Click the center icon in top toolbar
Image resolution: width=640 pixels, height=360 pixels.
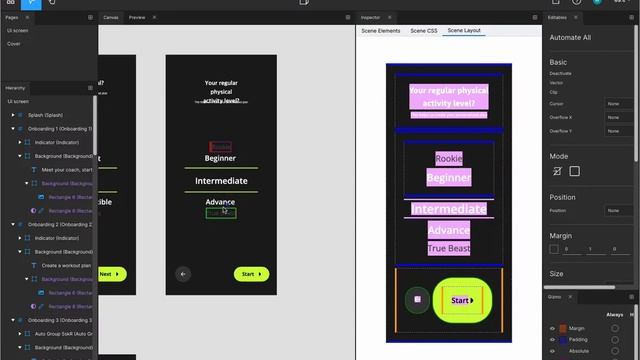click(304, 2)
